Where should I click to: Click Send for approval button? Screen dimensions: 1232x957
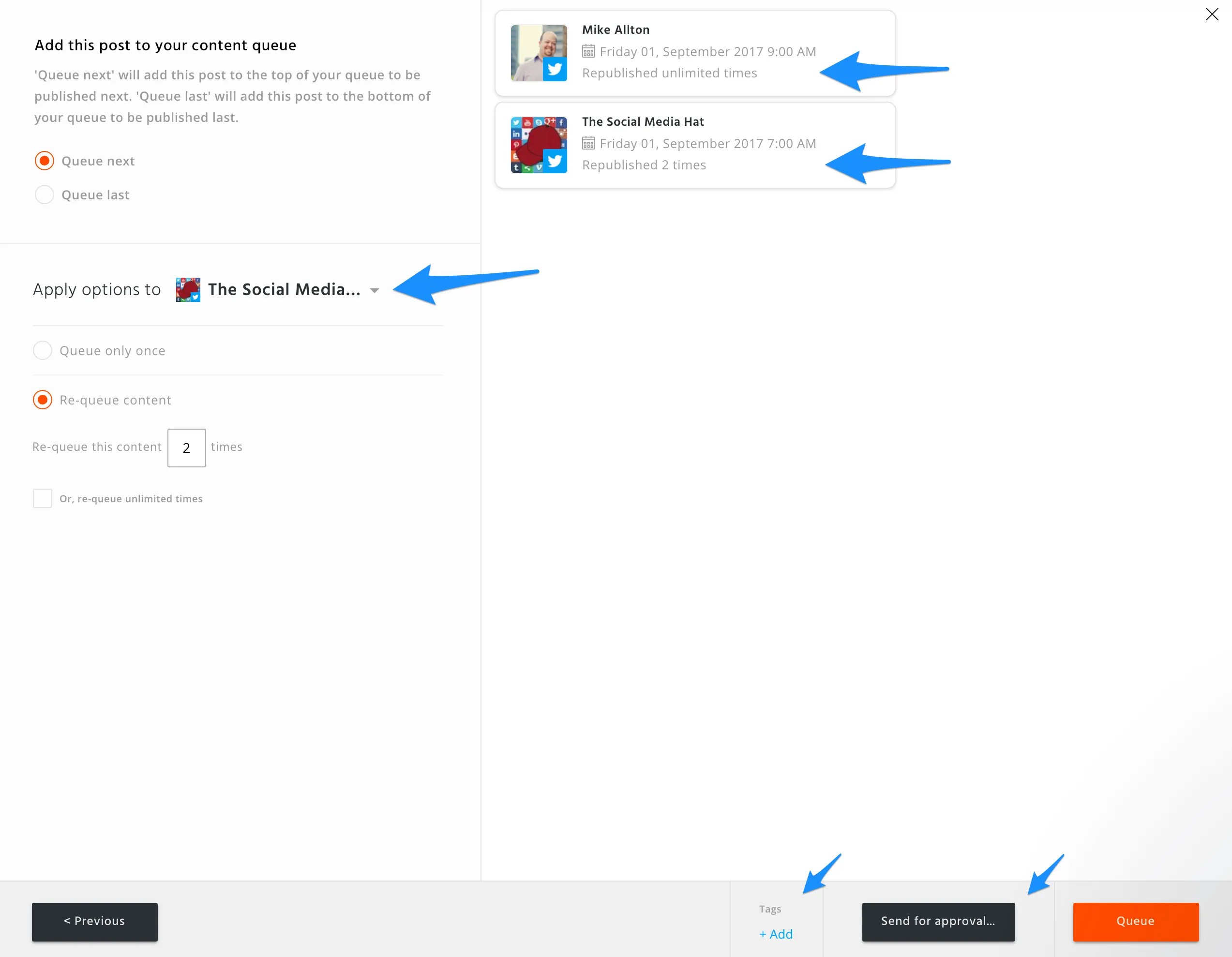click(938, 921)
